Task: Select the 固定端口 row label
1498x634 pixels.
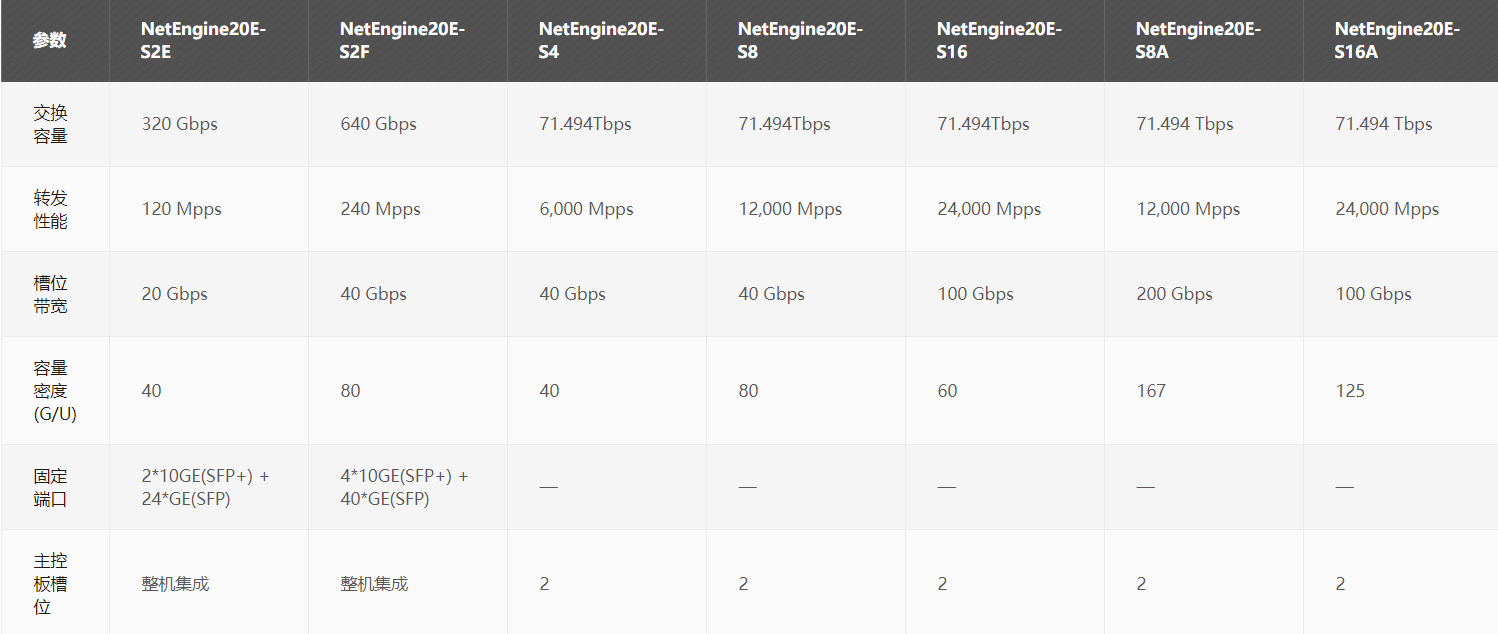Action: (50, 487)
